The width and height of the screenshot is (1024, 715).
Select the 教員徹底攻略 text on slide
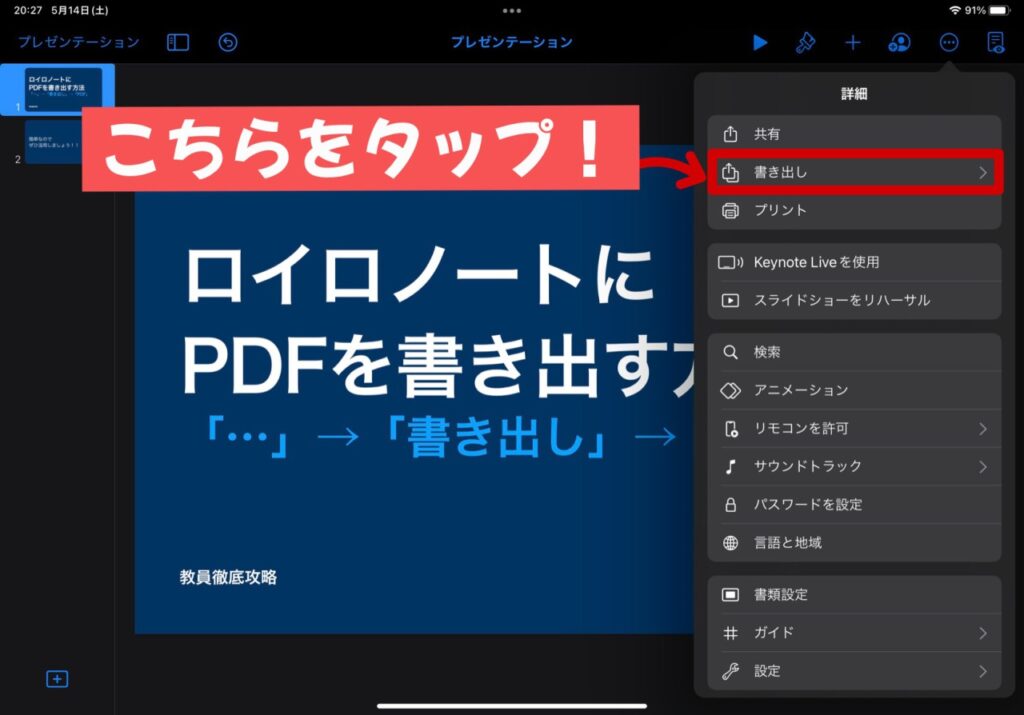[228, 577]
